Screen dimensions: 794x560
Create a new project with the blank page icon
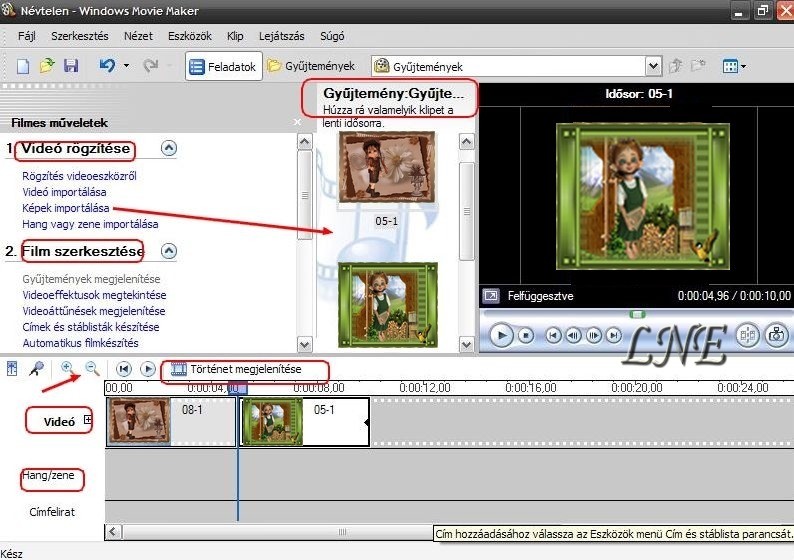point(23,66)
